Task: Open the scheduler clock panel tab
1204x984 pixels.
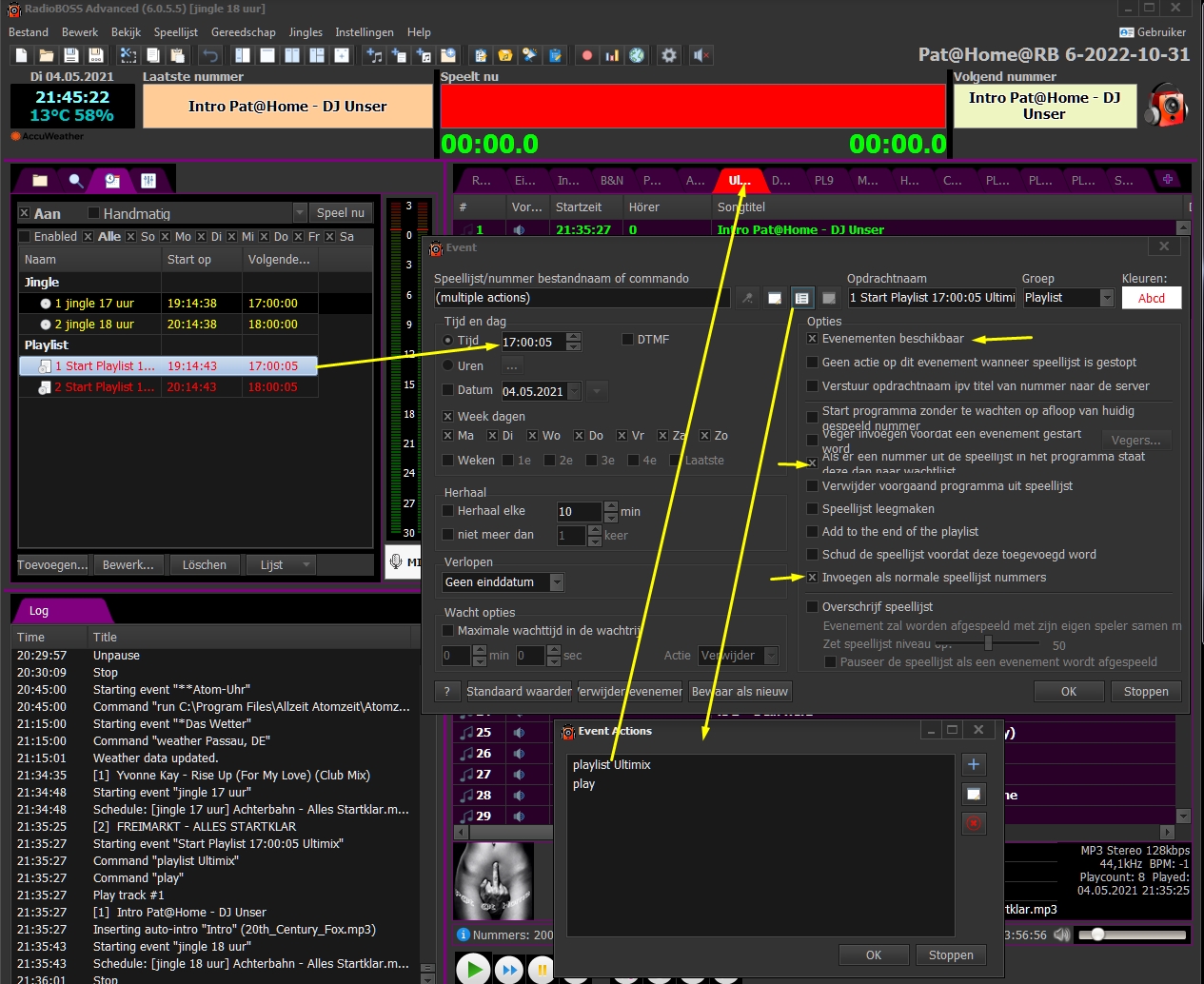Action: pos(111,180)
